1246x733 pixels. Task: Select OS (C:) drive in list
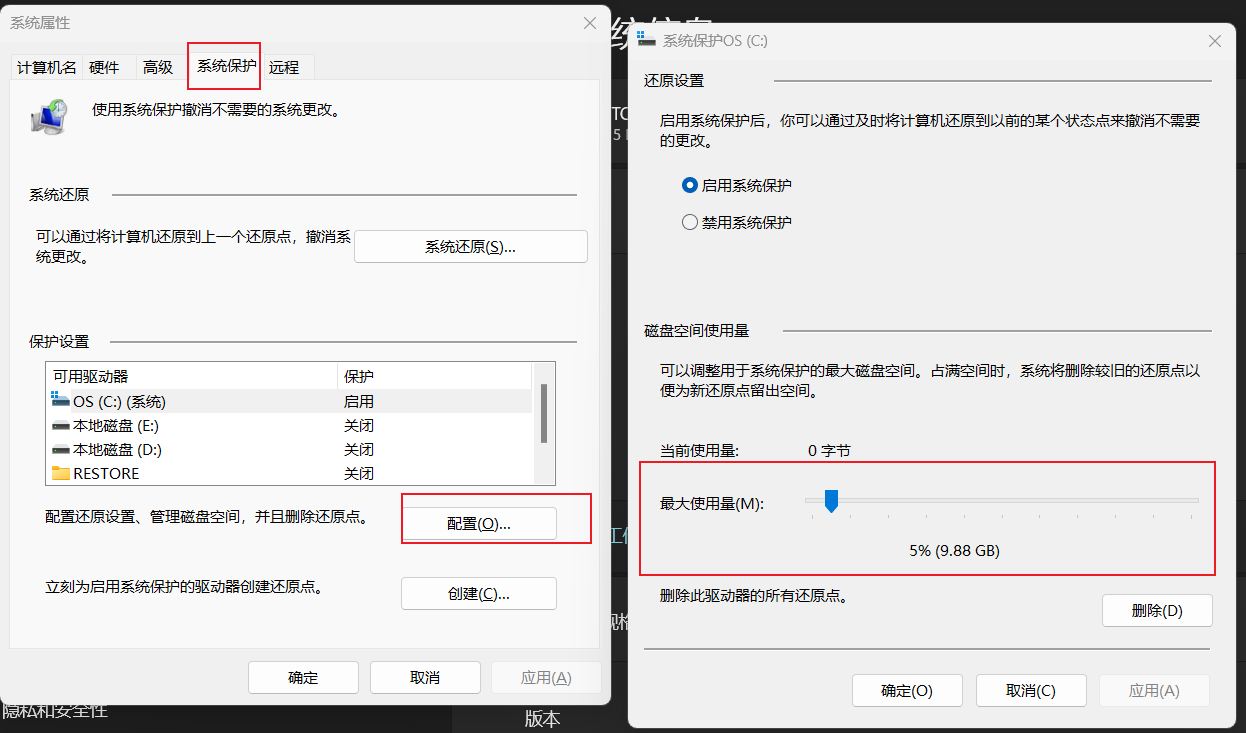[x=119, y=401]
